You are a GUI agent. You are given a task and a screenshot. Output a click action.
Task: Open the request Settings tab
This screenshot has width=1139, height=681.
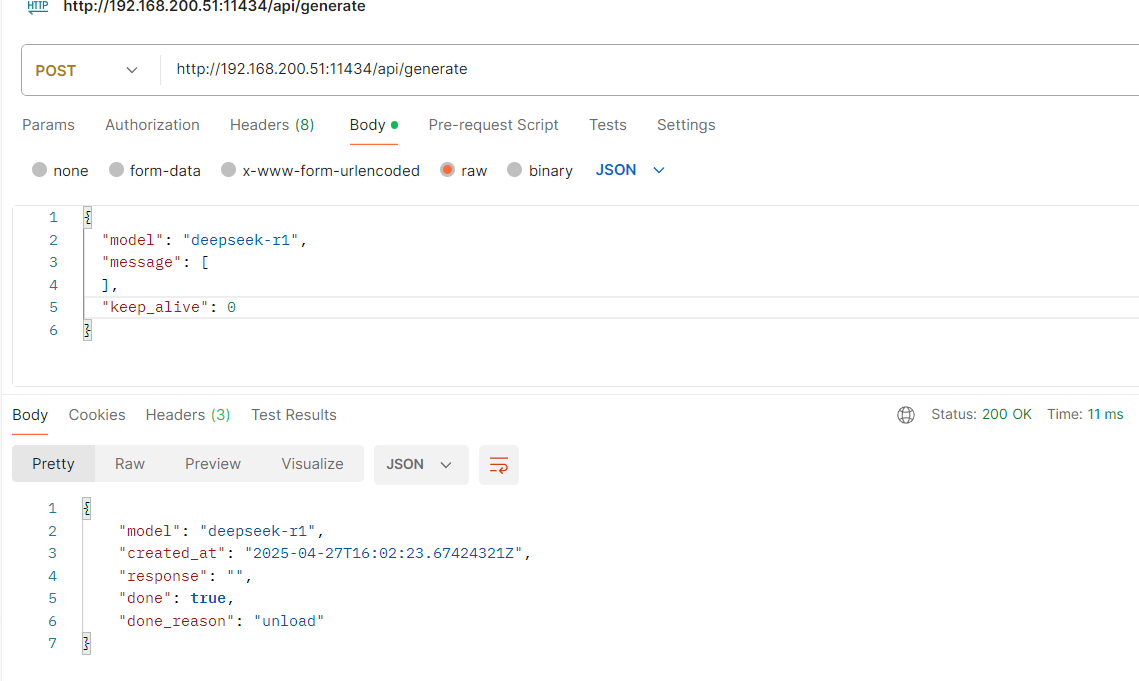686,125
